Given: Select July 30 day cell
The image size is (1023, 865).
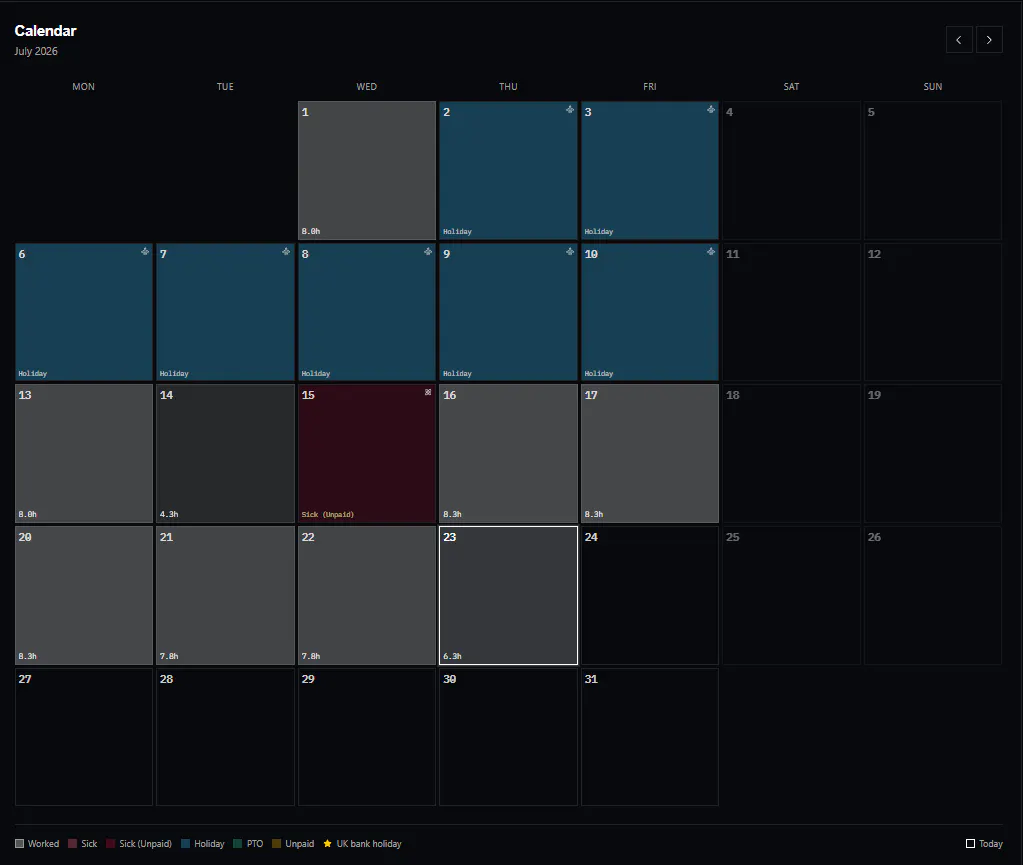Looking at the screenshot, I should click(508, 737).
